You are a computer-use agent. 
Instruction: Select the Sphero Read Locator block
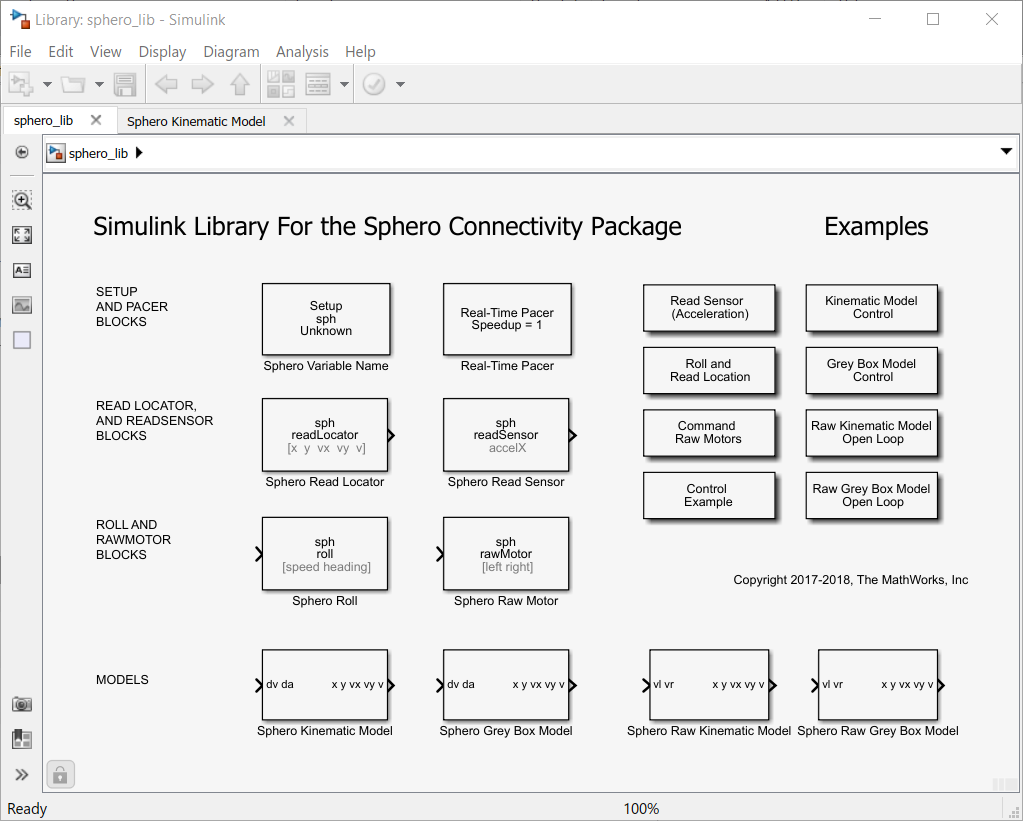coord(324,435)
